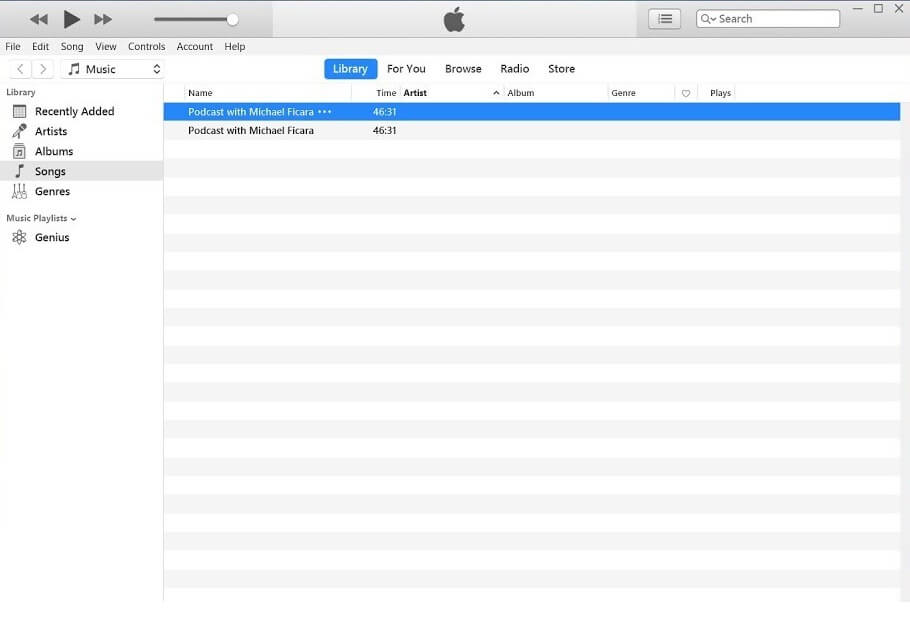The image size is (910, 630).
Task: Click inside the Search field
Action: 767,18
